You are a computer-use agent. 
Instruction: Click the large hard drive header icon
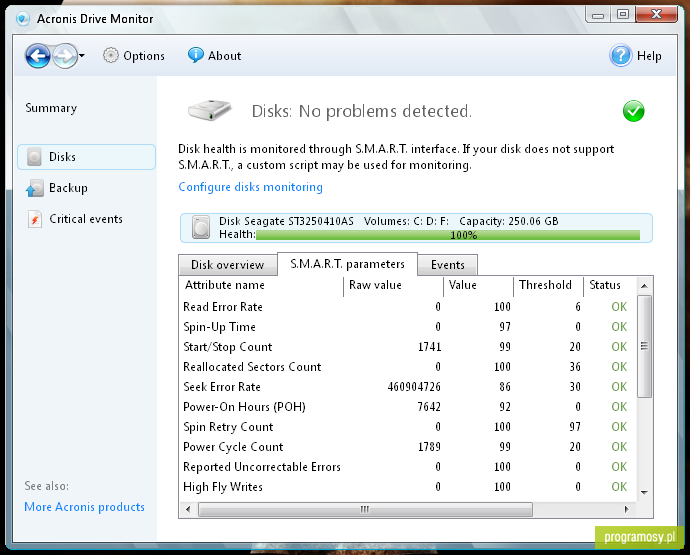(x=209, y=110)
